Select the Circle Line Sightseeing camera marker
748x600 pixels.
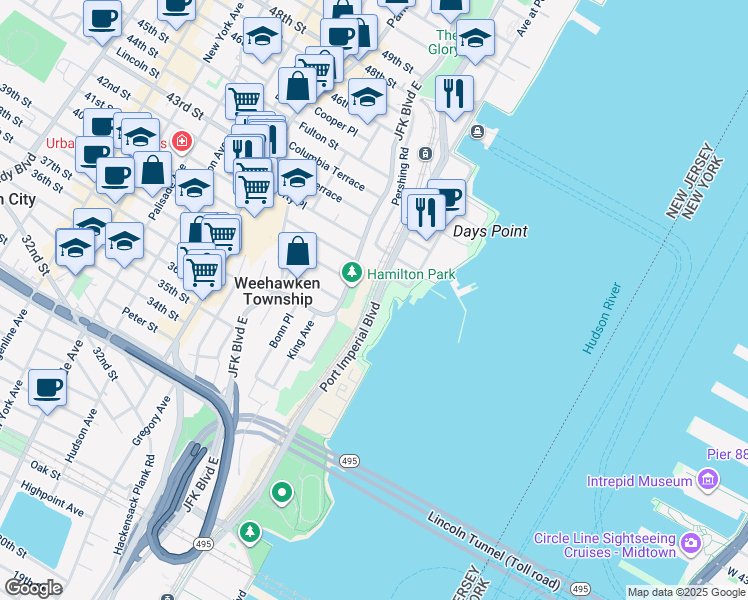690,544
